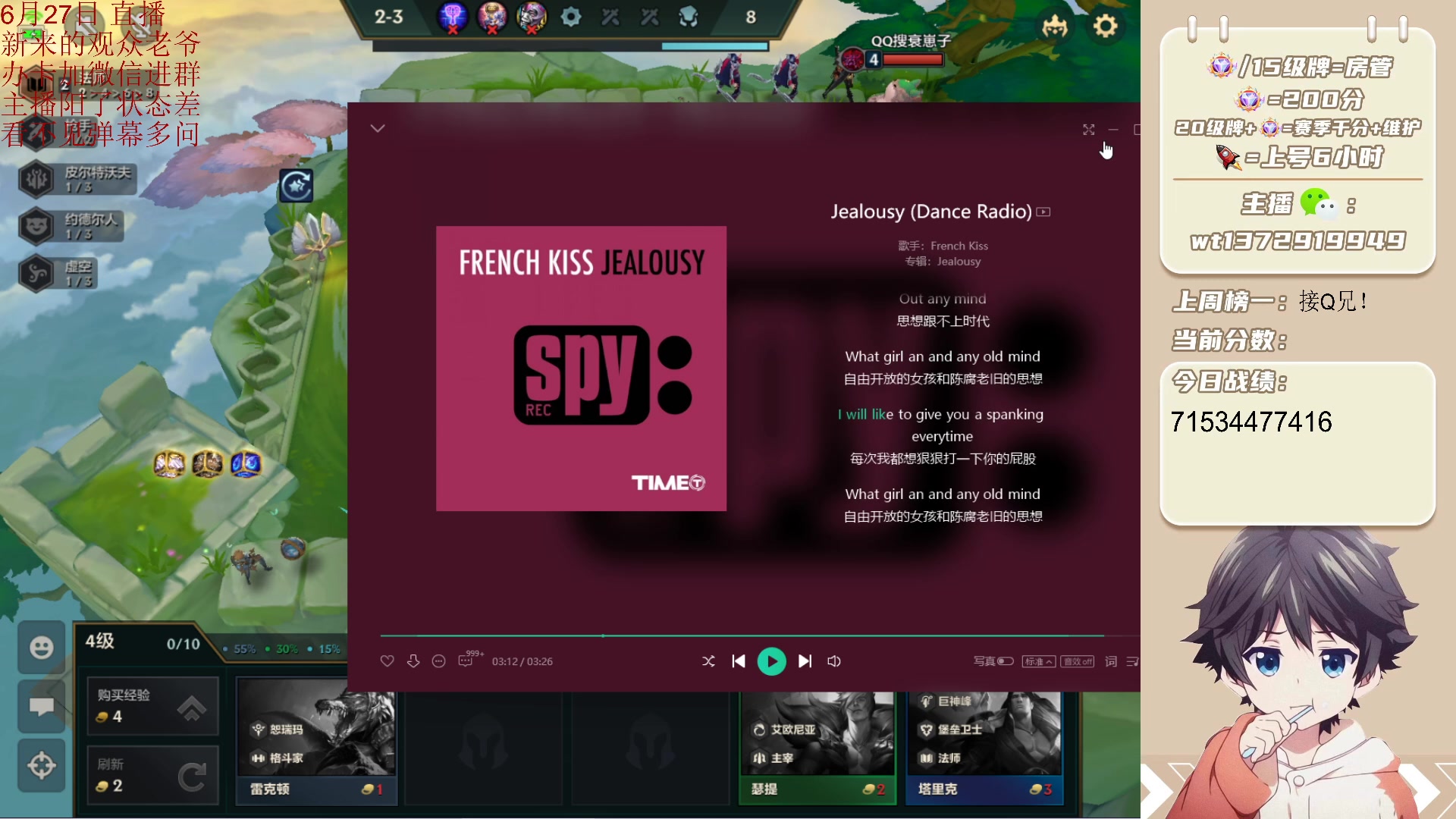Select the 约德尔人 trait
This screenshot has height=819, width=1456.
click(70, 226)
